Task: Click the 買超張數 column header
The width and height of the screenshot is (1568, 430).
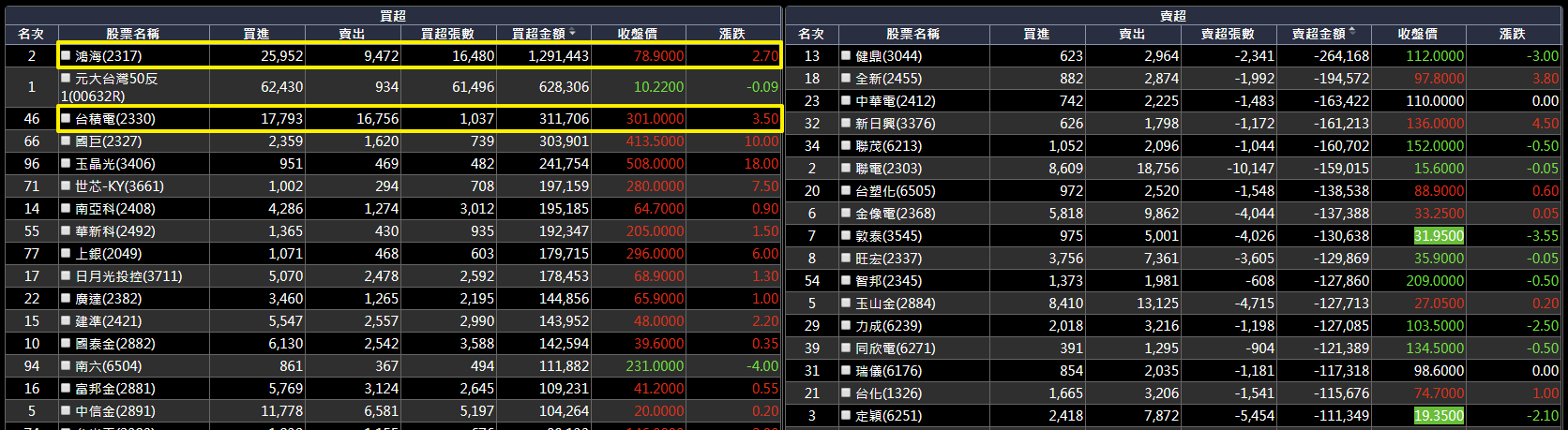Action: tap(447, 34)
